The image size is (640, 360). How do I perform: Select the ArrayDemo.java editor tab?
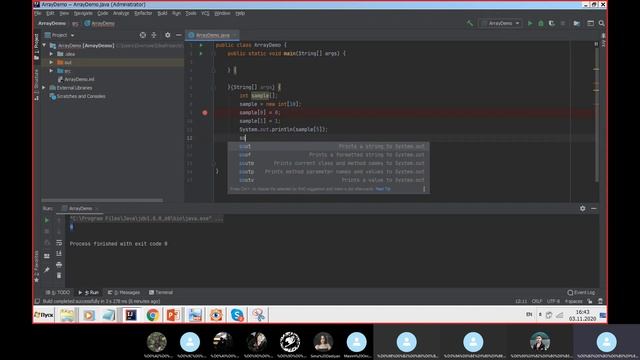212,35
